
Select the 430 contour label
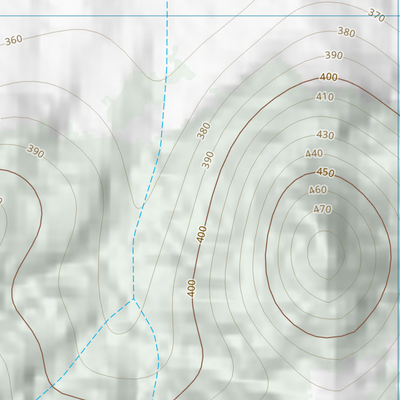pos(325,135)
